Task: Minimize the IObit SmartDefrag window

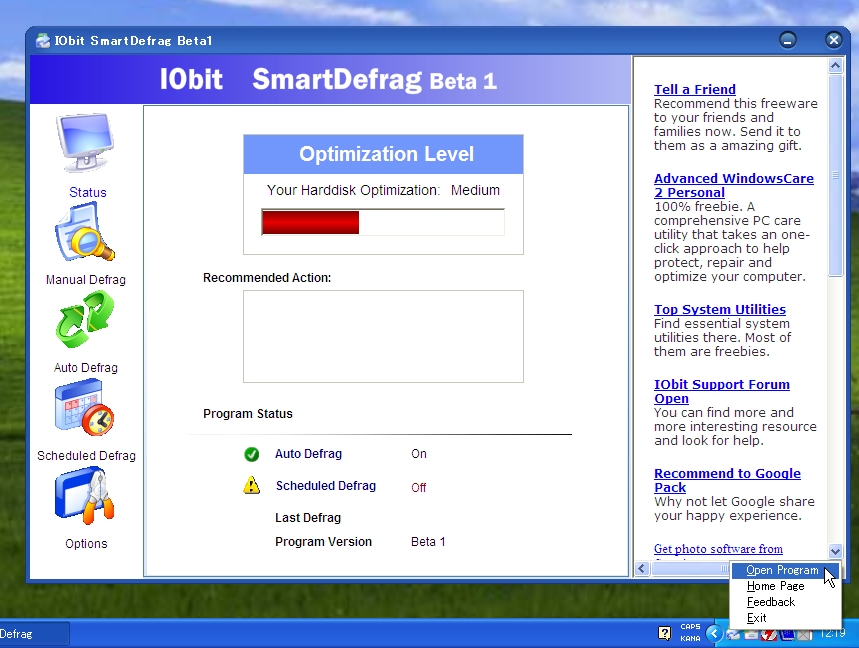Action: tap(788, 40)
